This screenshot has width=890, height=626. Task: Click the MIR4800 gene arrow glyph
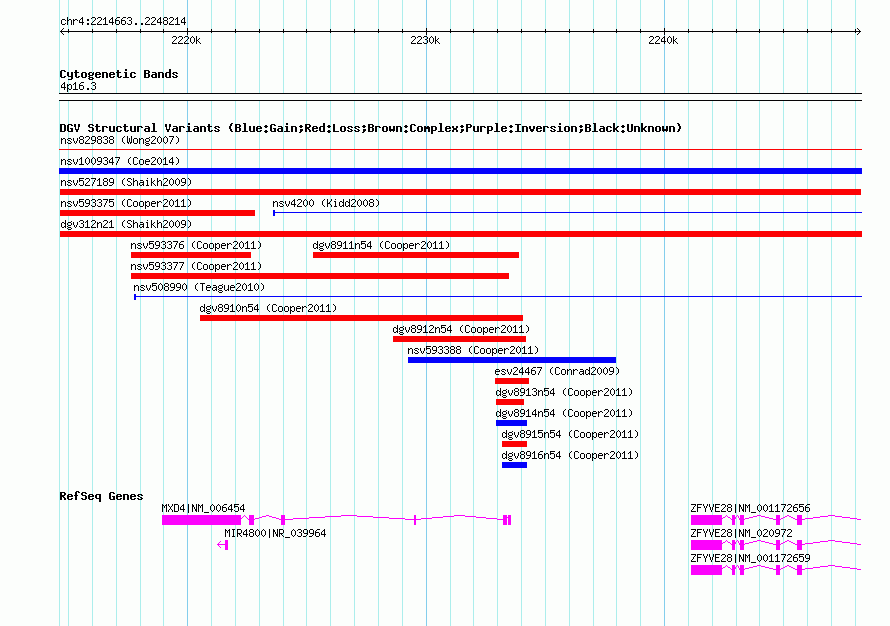222,545
